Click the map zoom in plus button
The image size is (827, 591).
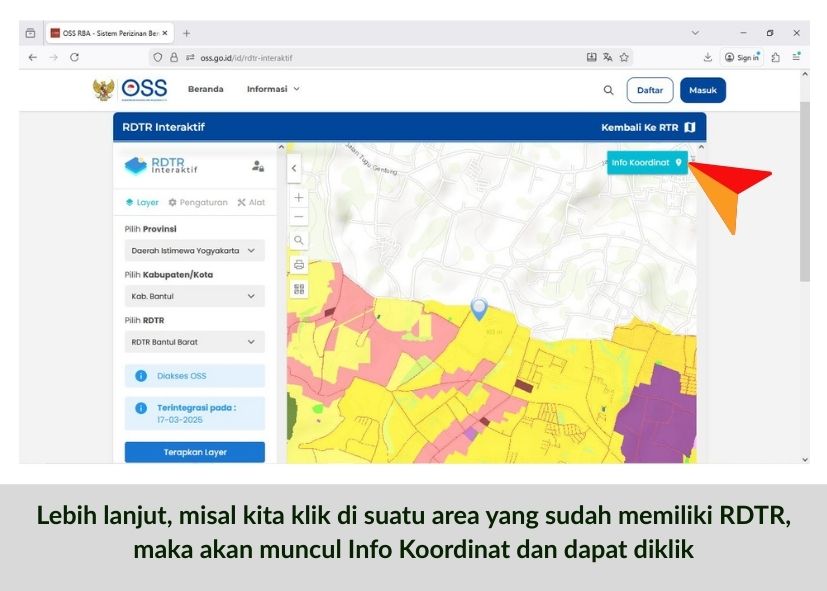(x=298, y=197)
